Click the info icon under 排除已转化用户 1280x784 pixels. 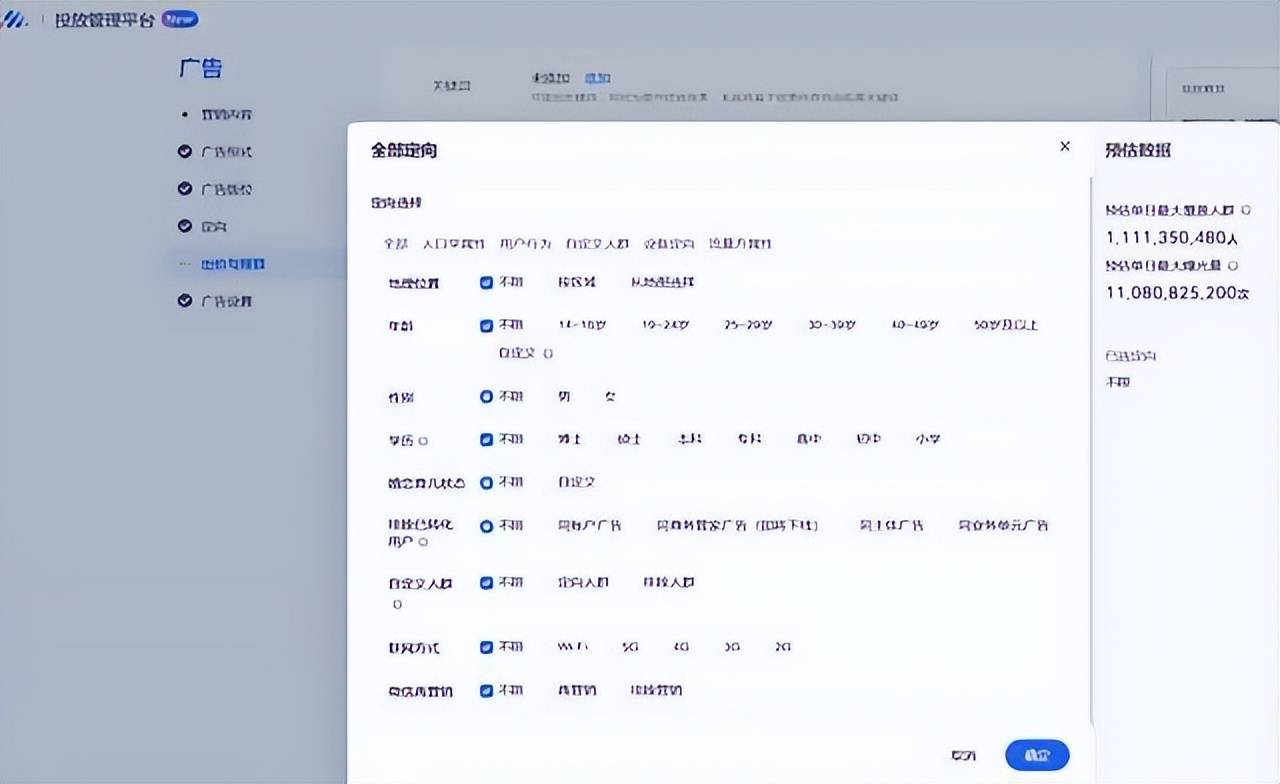423,542
